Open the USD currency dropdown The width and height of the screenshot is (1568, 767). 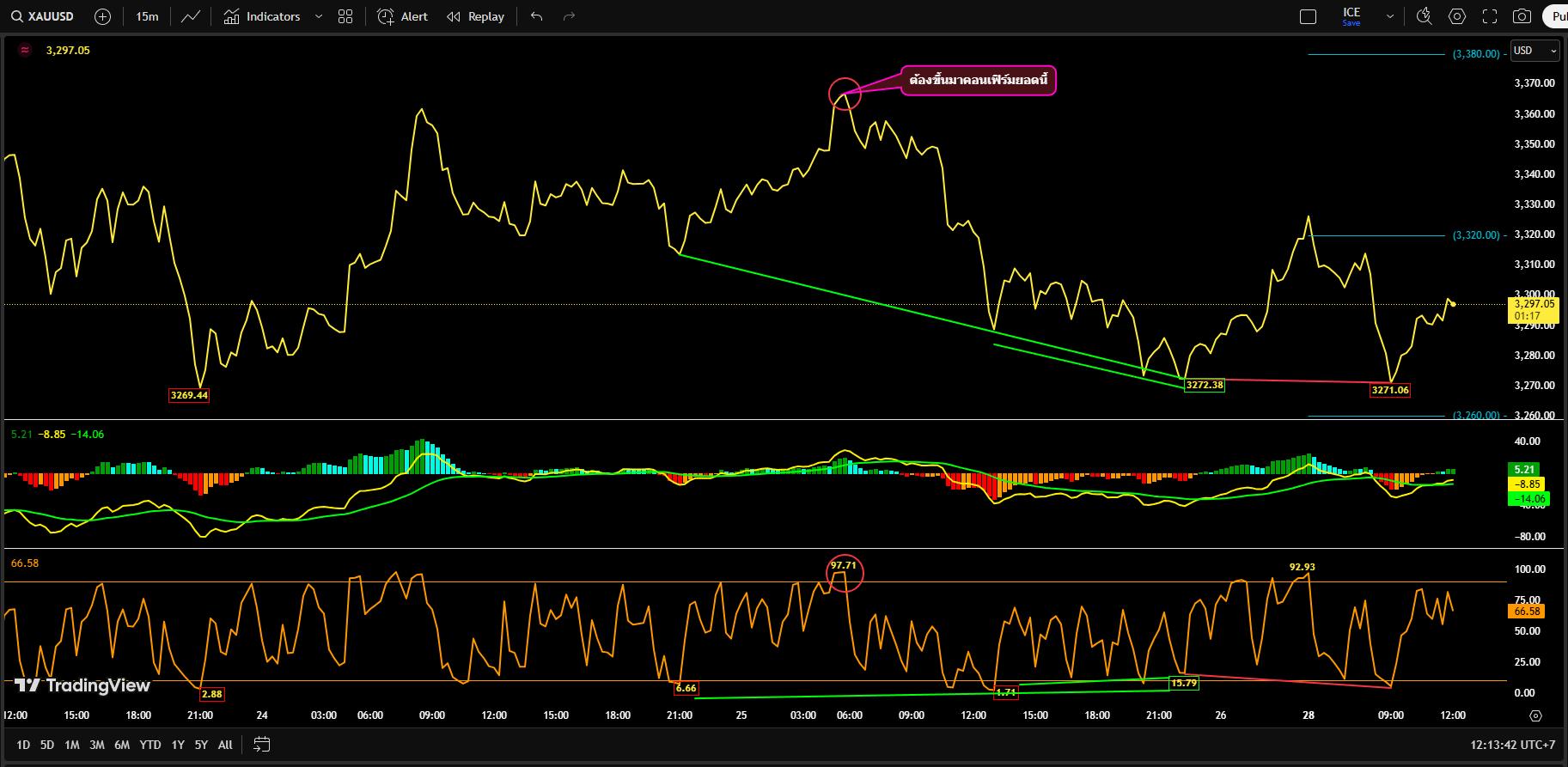pyautogui.click(x=1534, y=51)
